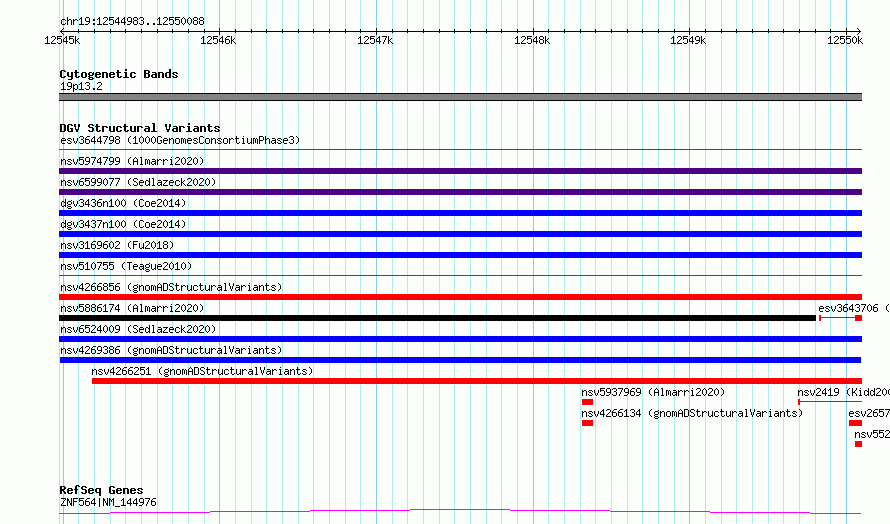Click the red block under the esv2657 label
The width and height of the screenshot is (890, 524).
coord(855,423)
